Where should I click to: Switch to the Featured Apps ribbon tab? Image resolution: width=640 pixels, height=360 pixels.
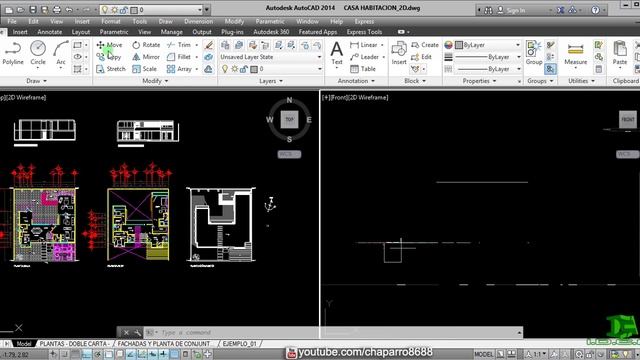point(318,32)
